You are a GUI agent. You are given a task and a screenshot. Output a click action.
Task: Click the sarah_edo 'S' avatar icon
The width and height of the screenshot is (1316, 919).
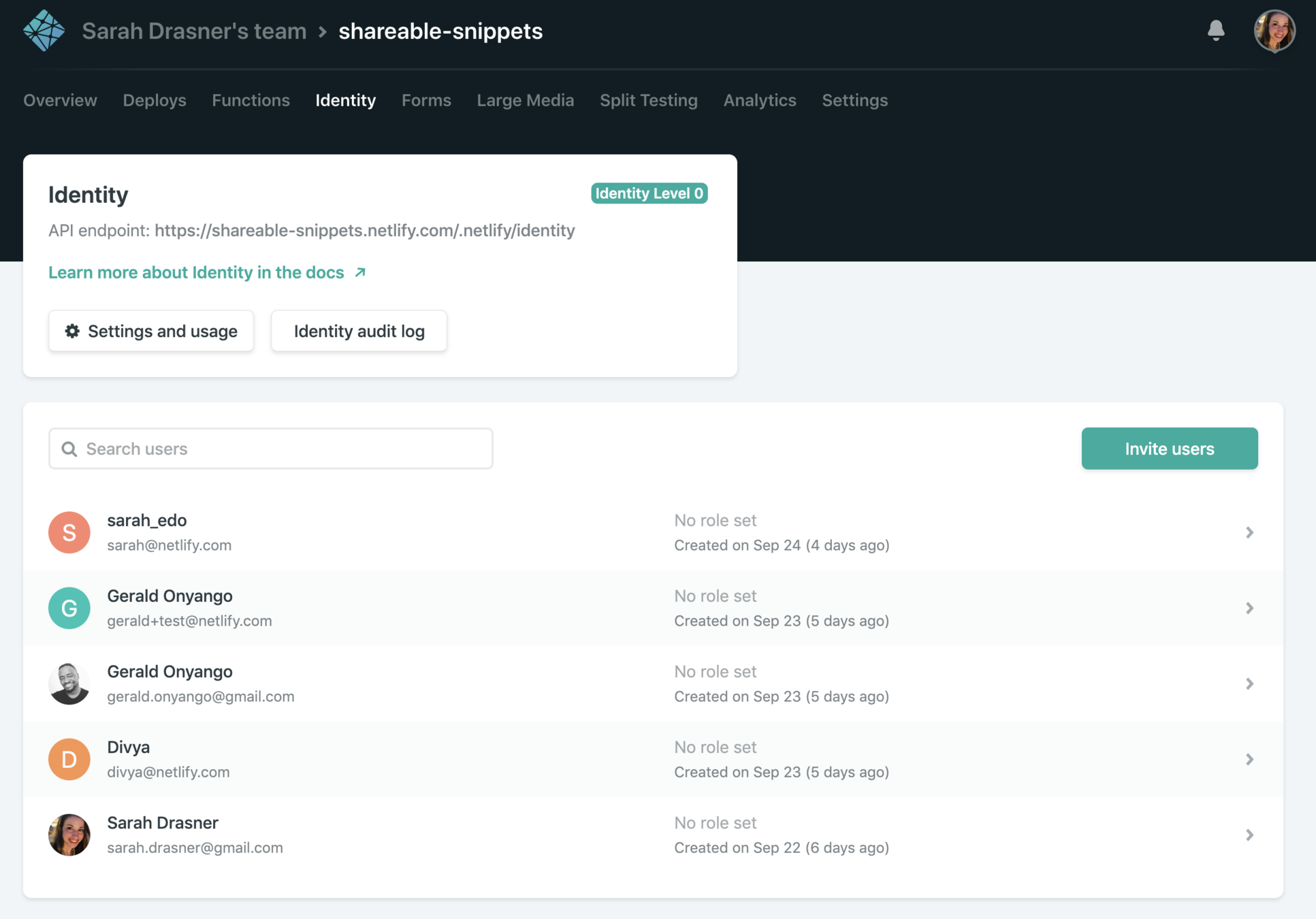(69, 532)
